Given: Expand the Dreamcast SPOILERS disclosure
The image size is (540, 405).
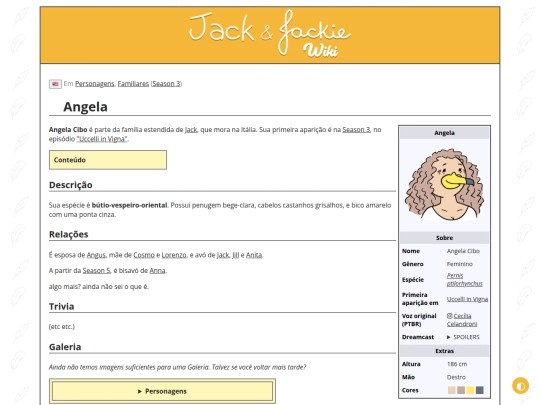Looking at the screenshot, I should tap(463, 337).
